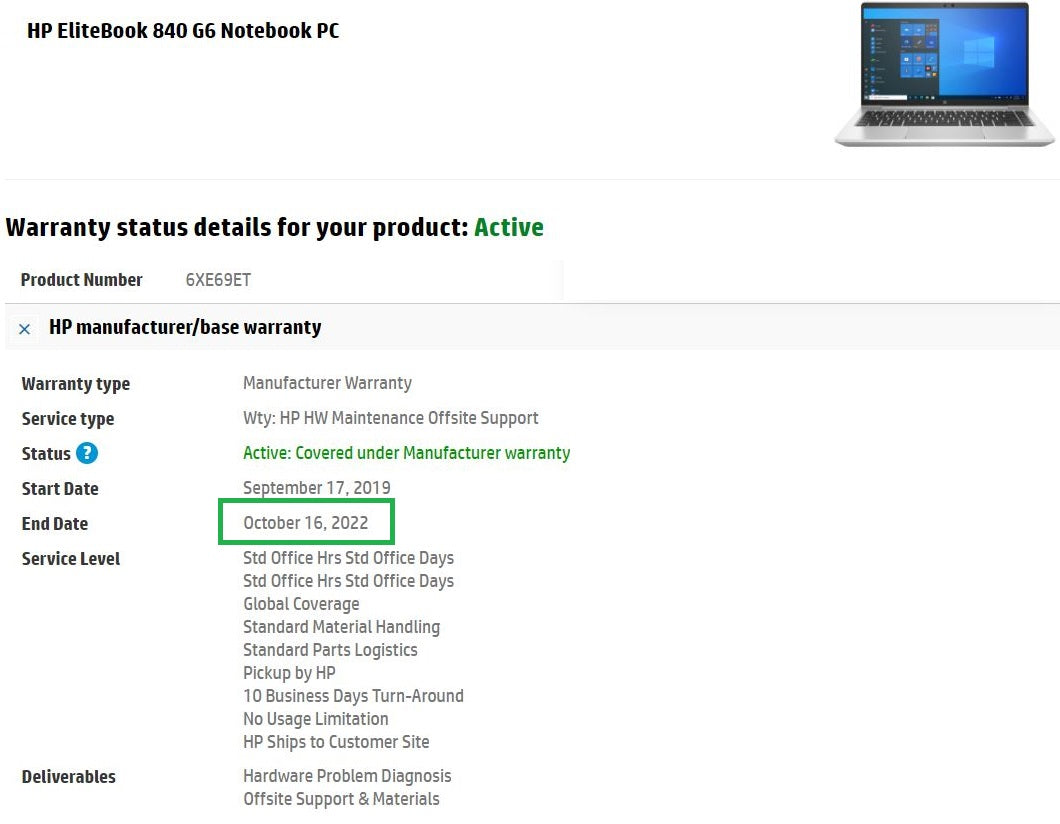Select the Global Coverage service level entry
This screenshot has height=824, width=1060.
click(301, 604)
